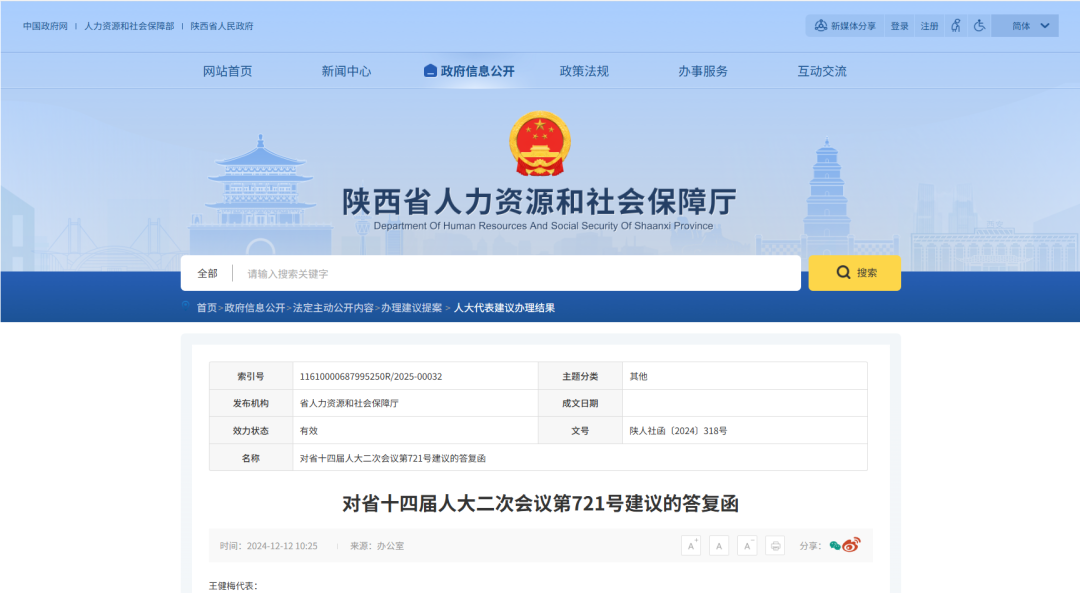Viewport: 1080px width, 593px height.
Task: Share the article to Weibo
Action: [x=851, y=545]
